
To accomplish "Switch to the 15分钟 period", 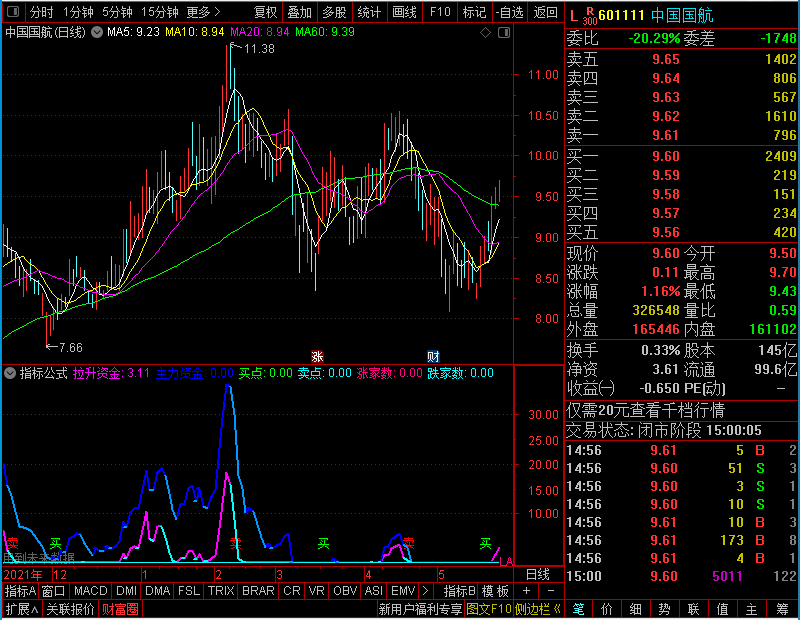I will coord(159,12).
